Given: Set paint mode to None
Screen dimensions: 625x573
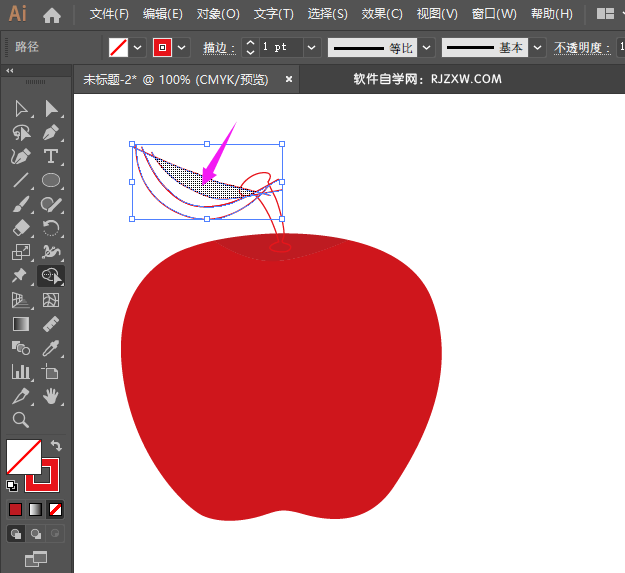Looking at the screenshot, I should [56, 509].
